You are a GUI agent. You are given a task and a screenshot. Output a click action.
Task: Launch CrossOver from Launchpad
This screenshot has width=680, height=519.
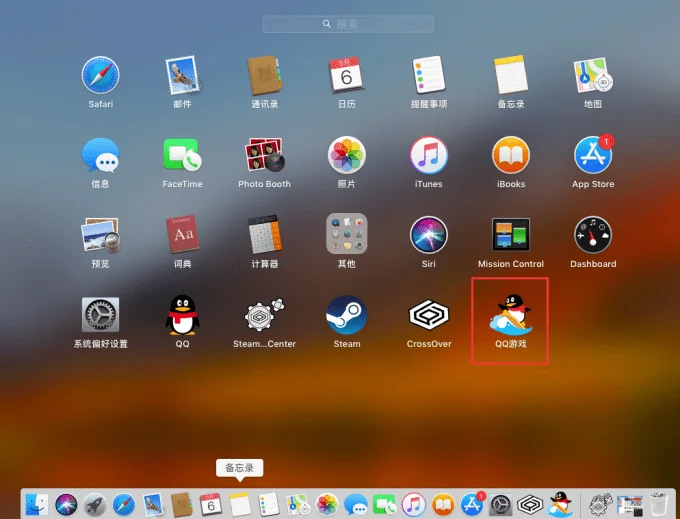(429, 314)
